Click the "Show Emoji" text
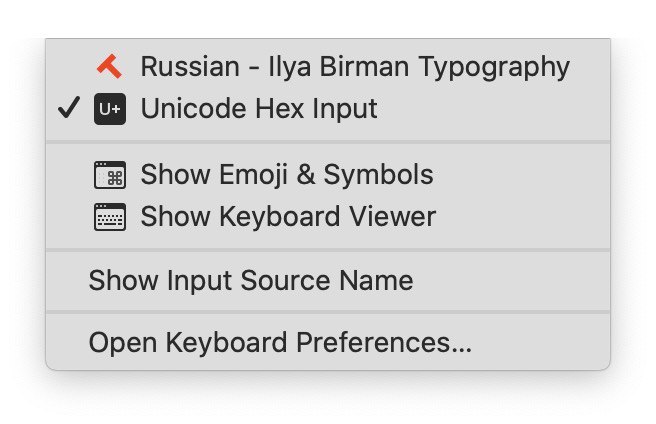 (x=214, y=175)
